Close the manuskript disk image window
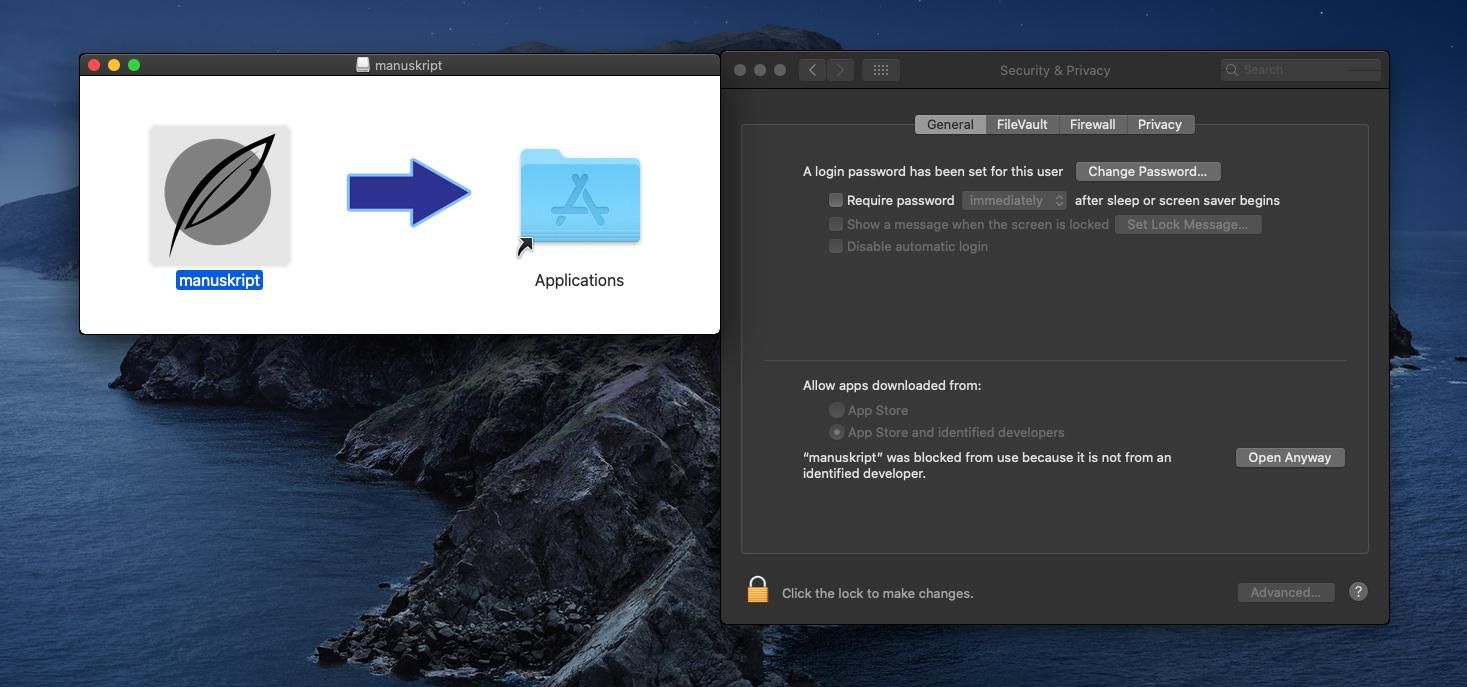 tap(94, 65)
